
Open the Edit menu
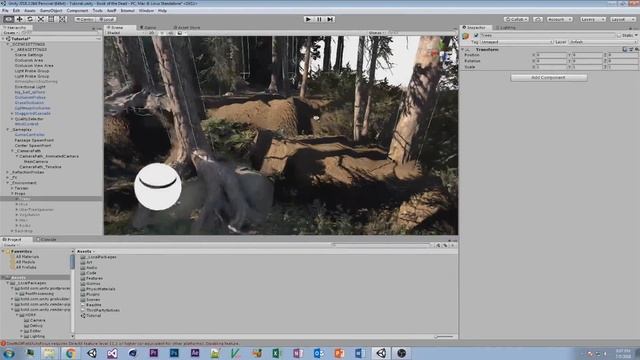[16, 11]
